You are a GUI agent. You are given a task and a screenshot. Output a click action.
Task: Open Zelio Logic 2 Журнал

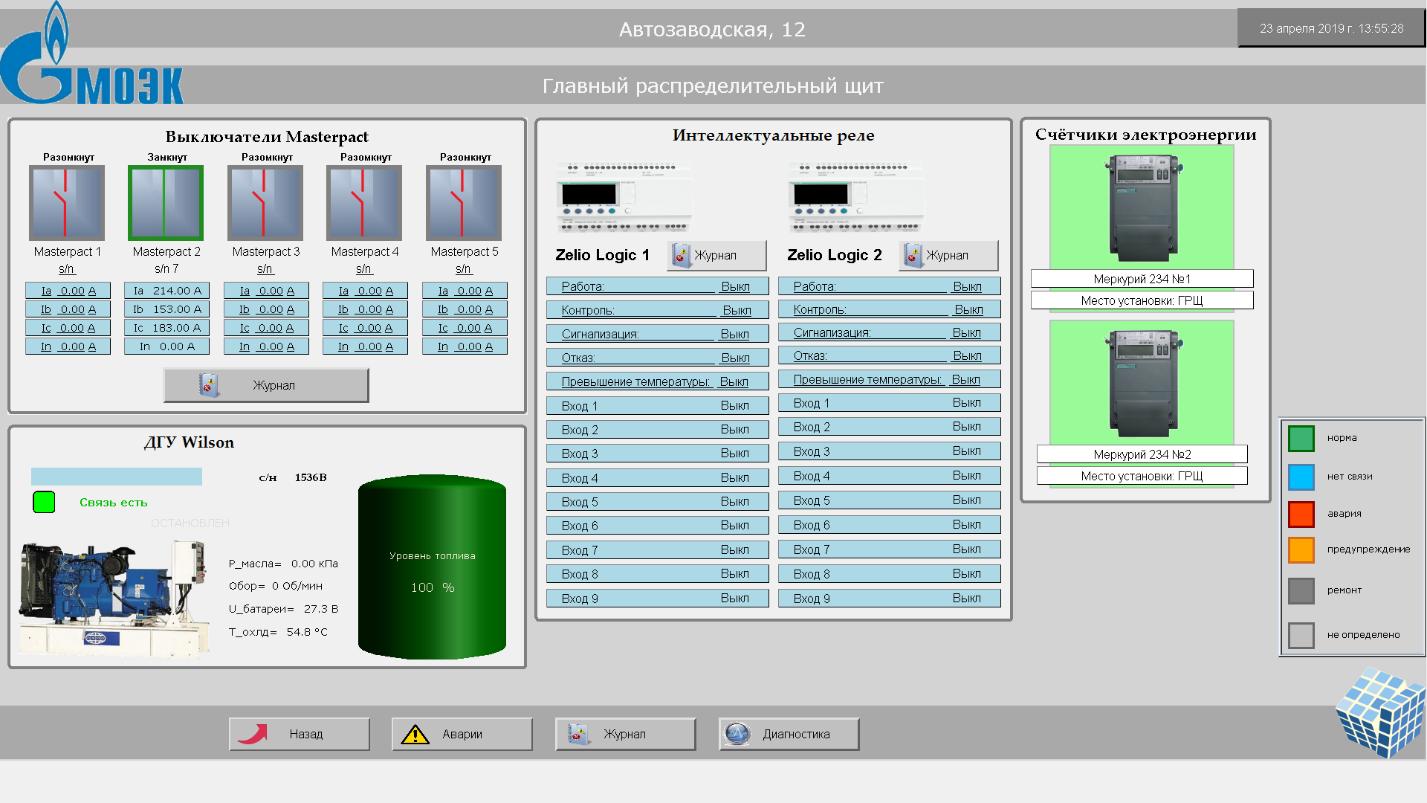[948, 255]
